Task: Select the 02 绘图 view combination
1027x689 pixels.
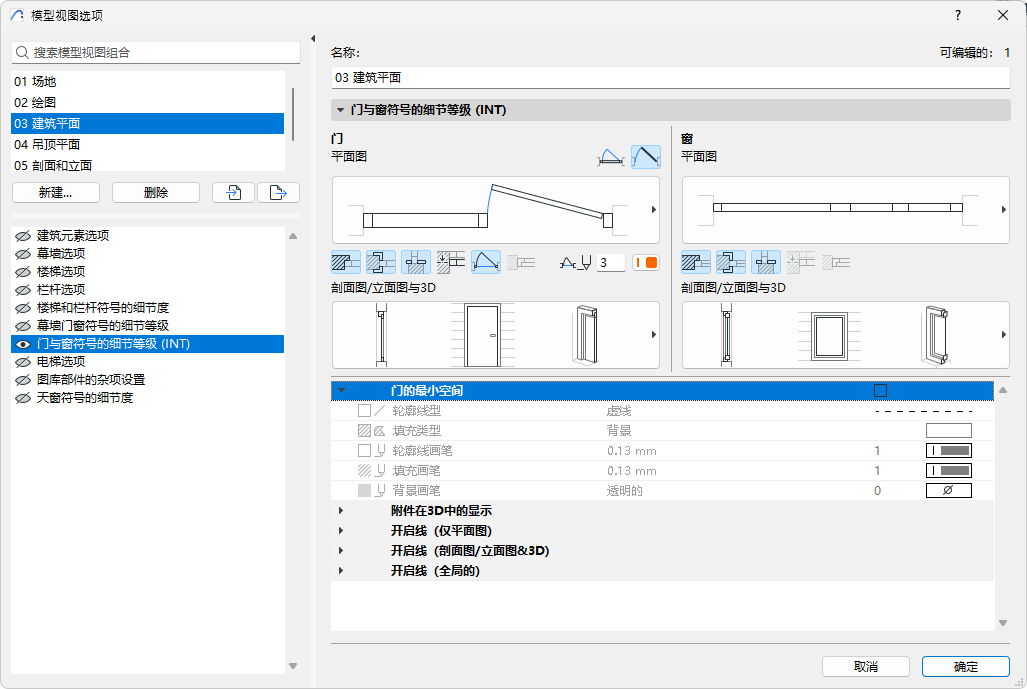Action: [147, 102]
